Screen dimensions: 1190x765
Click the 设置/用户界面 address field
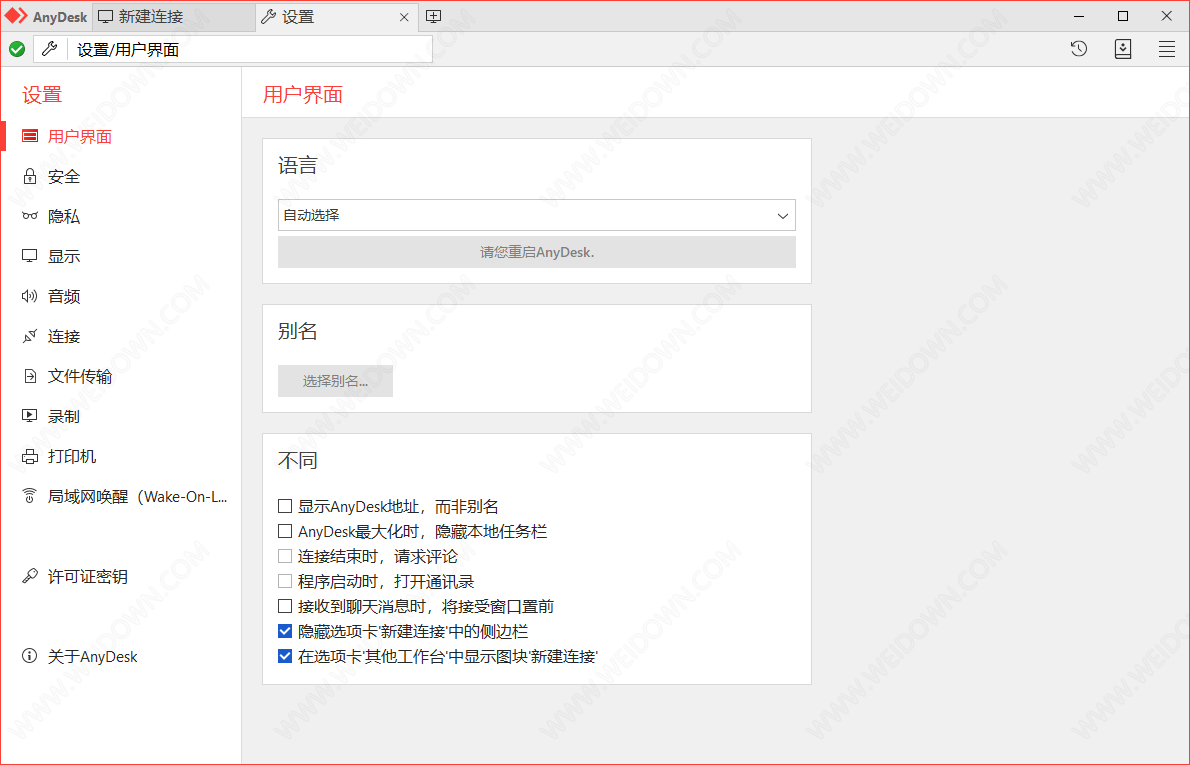tap(250, 49)
